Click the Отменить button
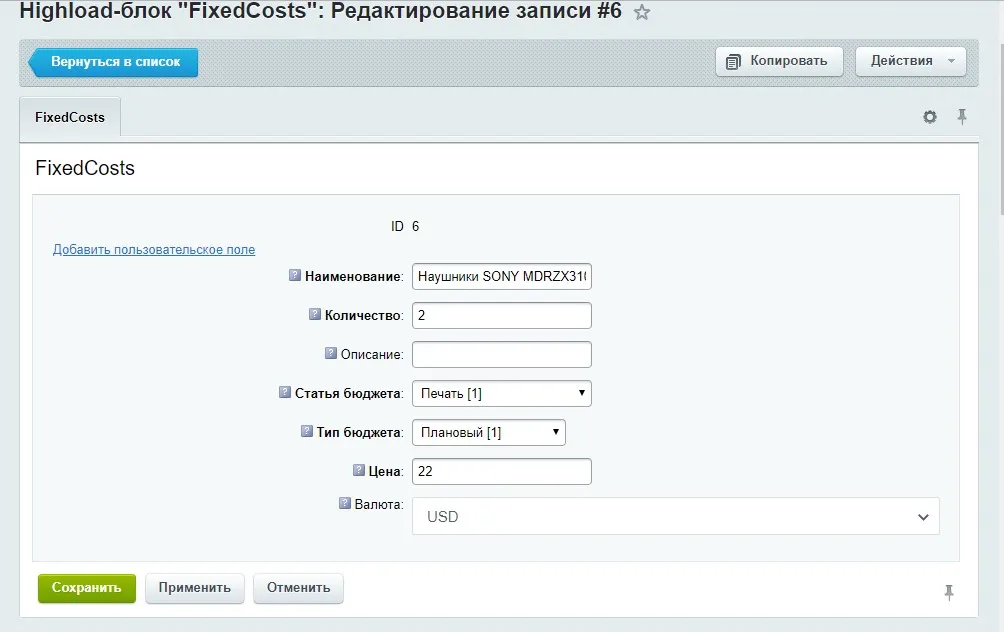 298,588
